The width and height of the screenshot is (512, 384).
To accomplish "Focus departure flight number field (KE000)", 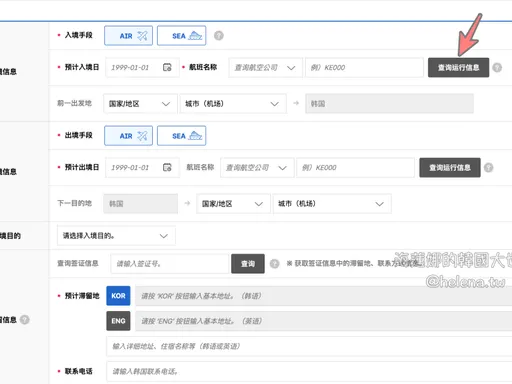I will tap(356, 167).
